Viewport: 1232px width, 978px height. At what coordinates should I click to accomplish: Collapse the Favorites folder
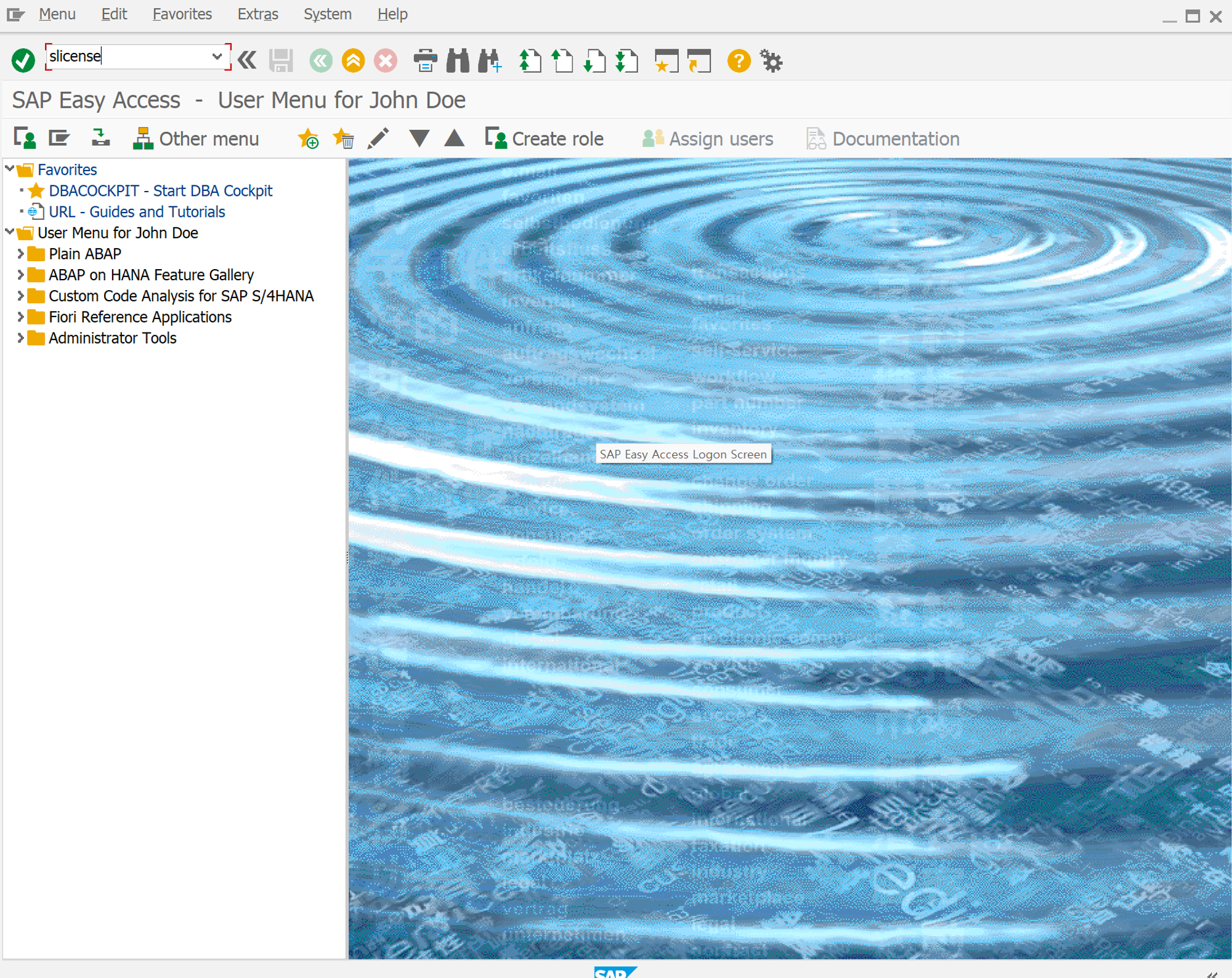(10, 169)
